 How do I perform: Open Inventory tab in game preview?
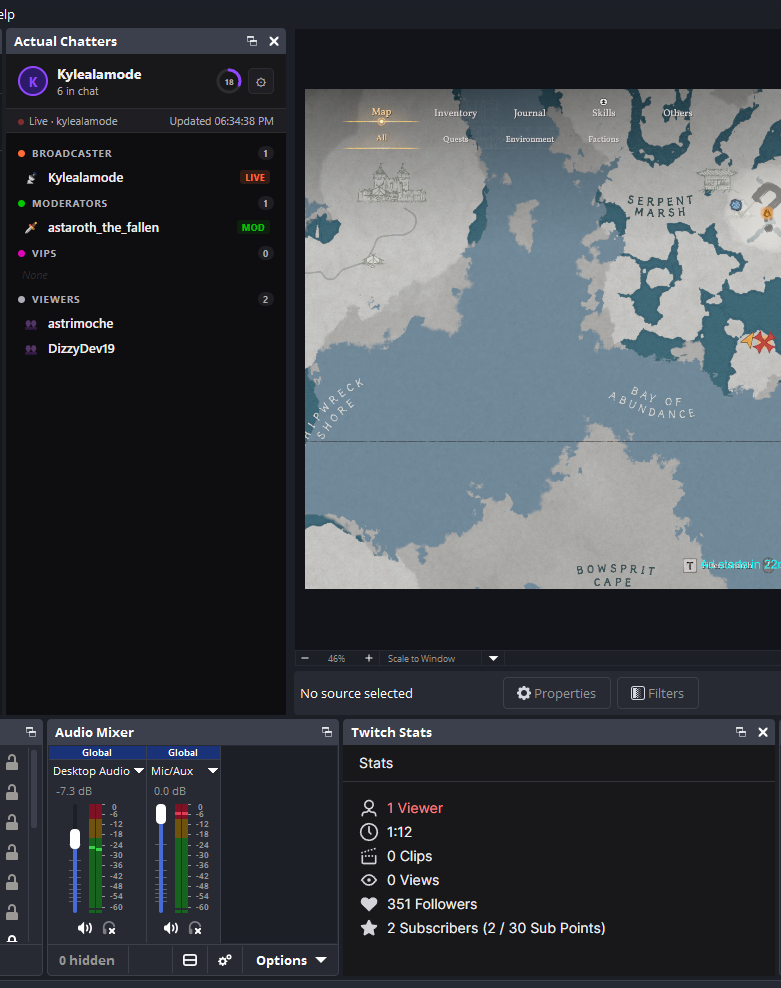[x=455, y=113]
